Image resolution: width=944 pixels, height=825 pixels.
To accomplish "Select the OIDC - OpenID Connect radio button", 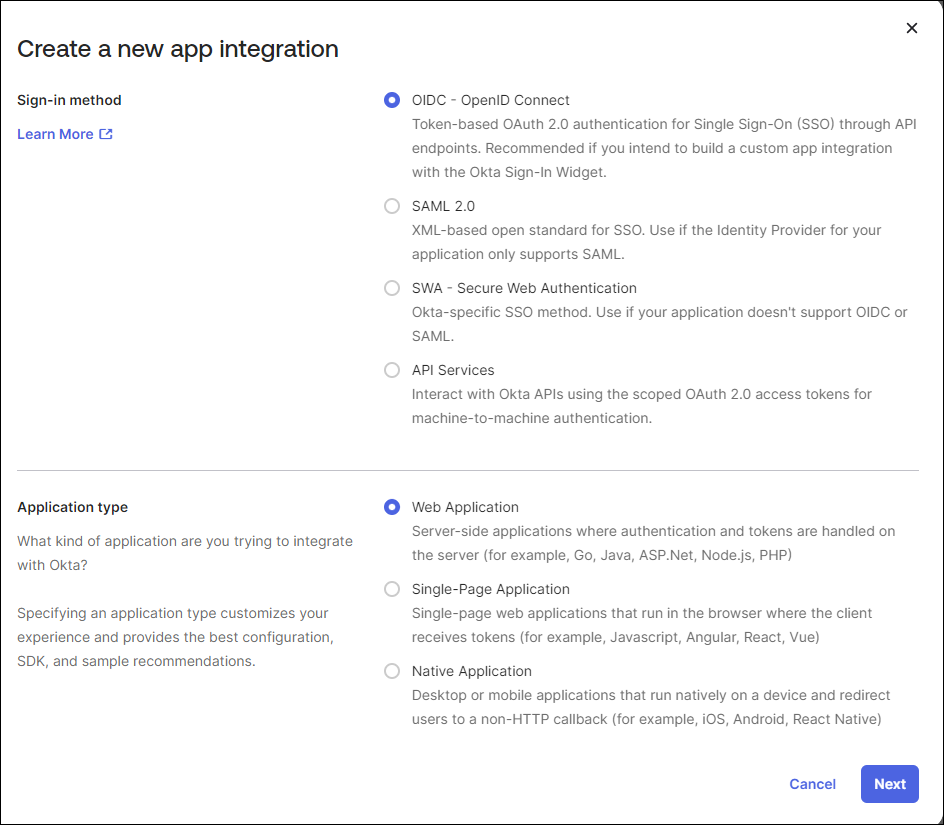I will point(392,100).
